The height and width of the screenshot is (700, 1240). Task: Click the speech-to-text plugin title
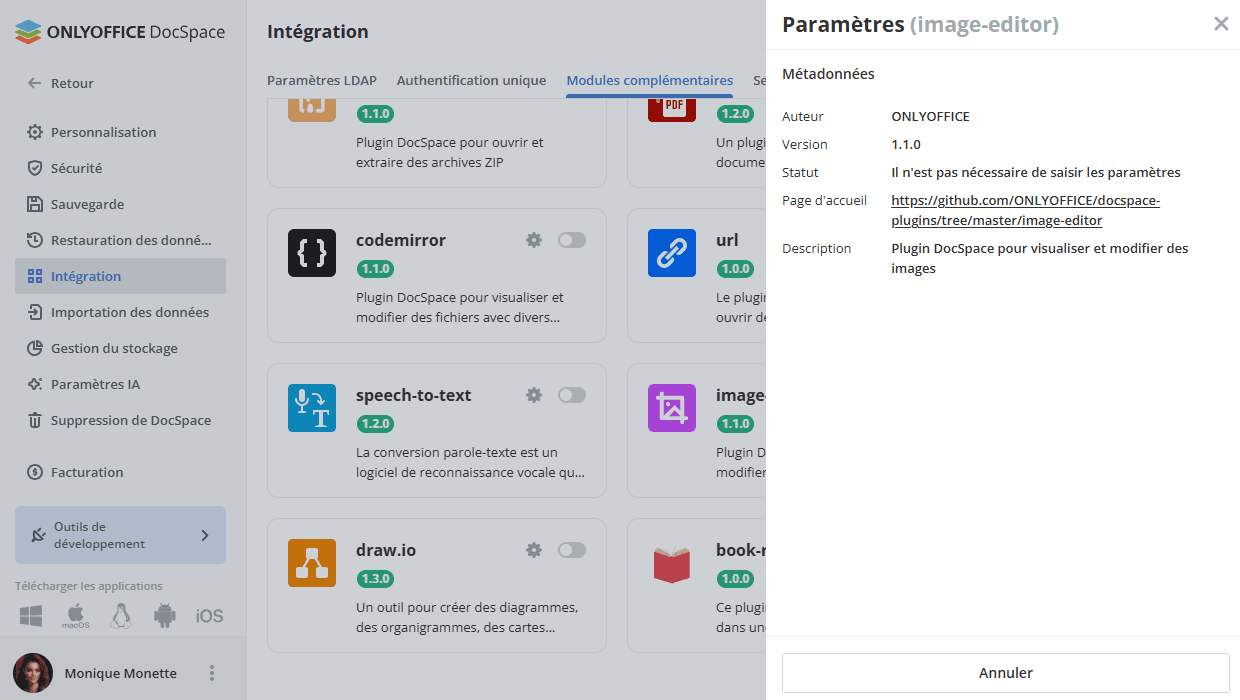tap(413, 395)
